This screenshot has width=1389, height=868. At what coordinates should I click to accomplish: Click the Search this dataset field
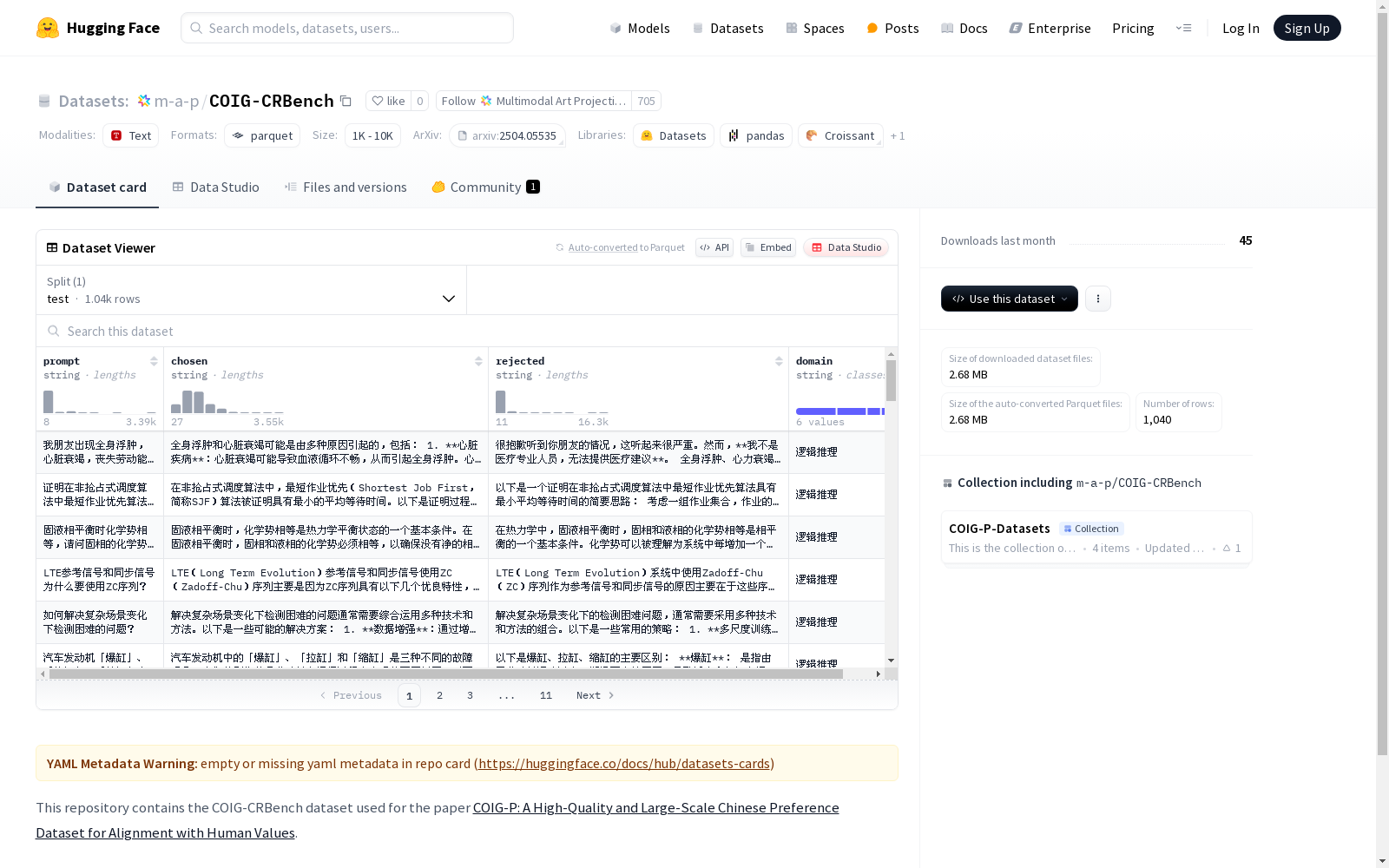tap(467, 331)
